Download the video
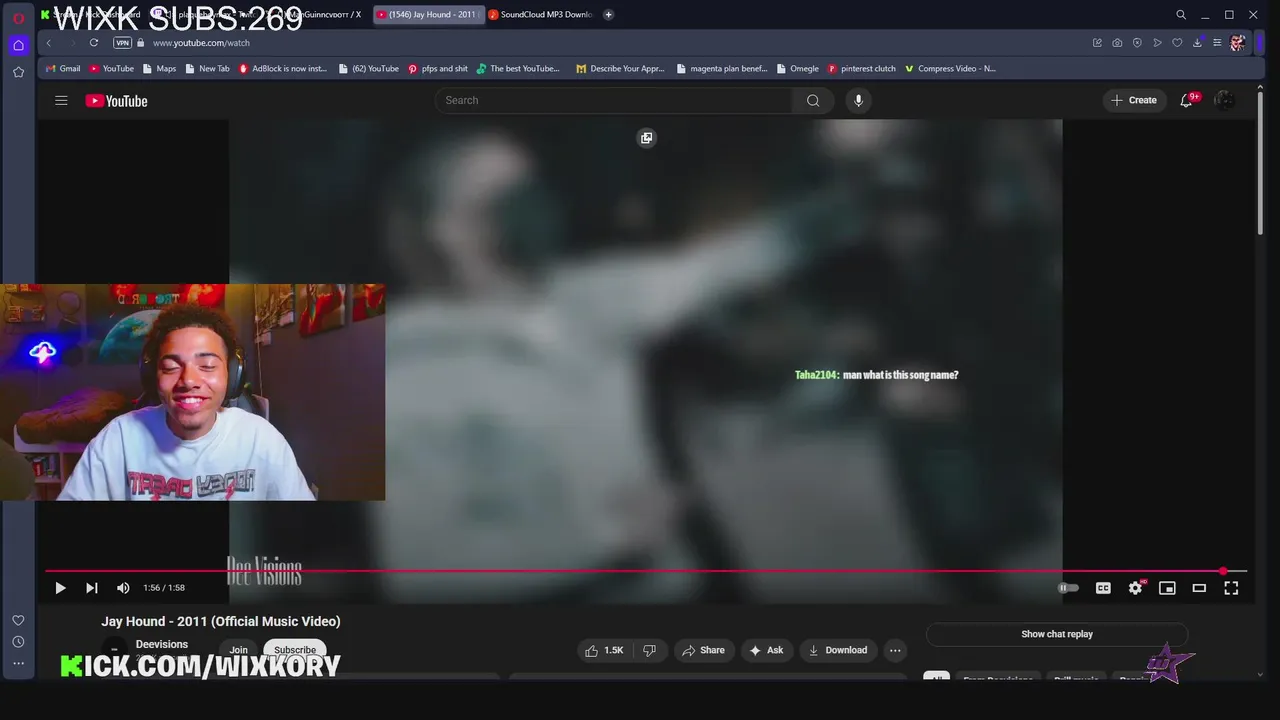This screenshot has height=720, width=1280. click(x=838, y=650)
